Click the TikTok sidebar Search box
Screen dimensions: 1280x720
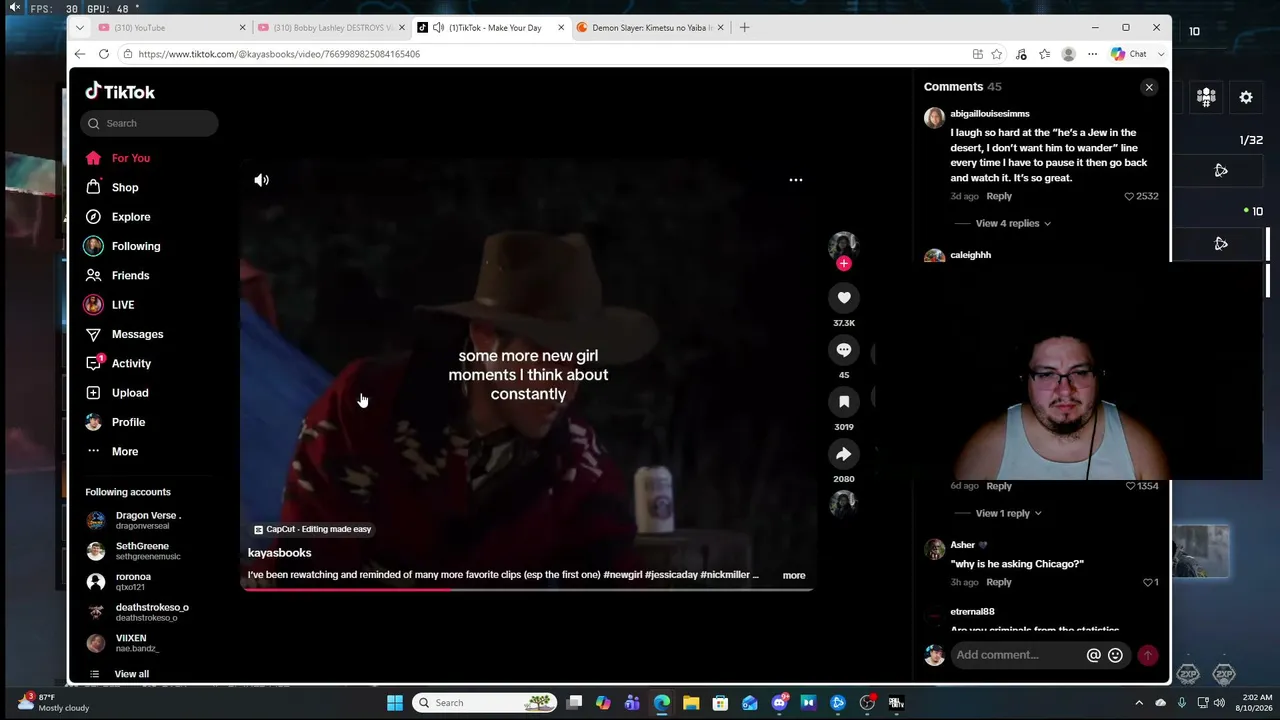[x=149, y=123]
